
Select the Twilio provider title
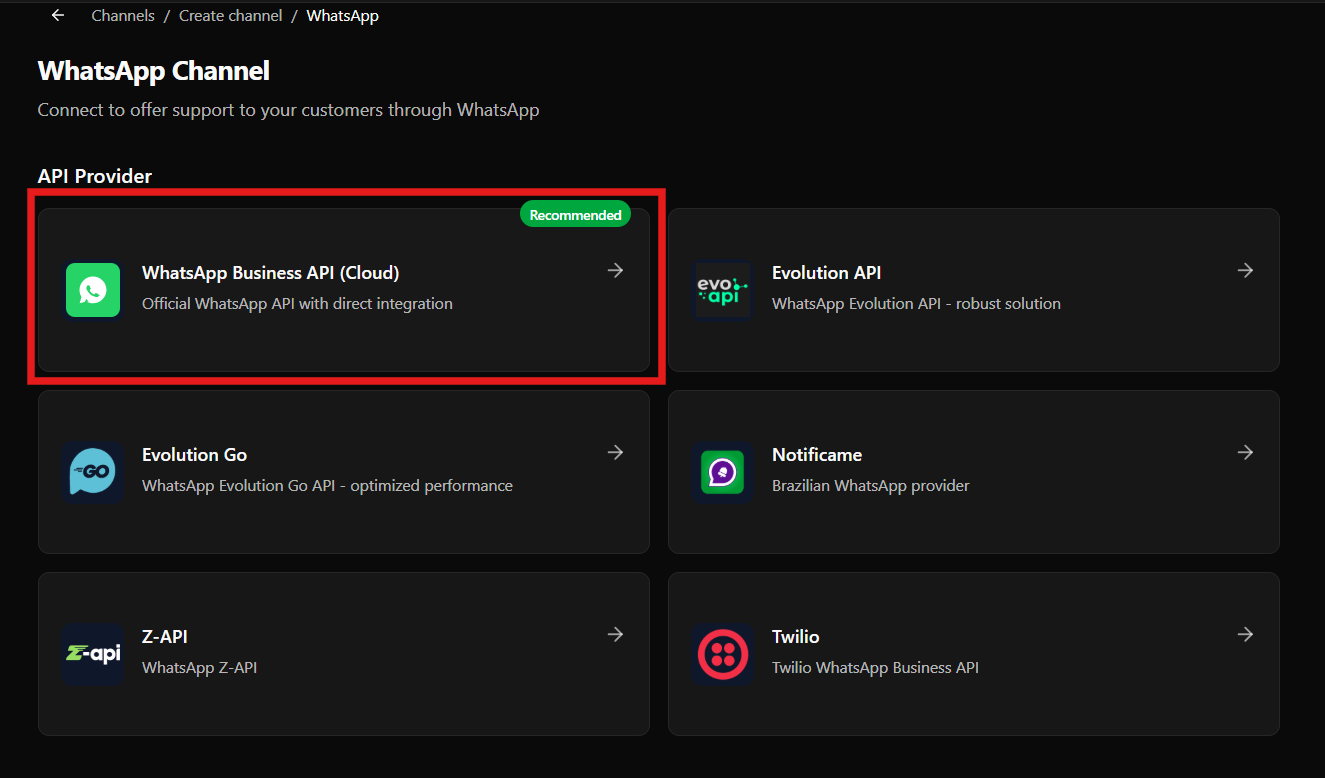point(795,636)
